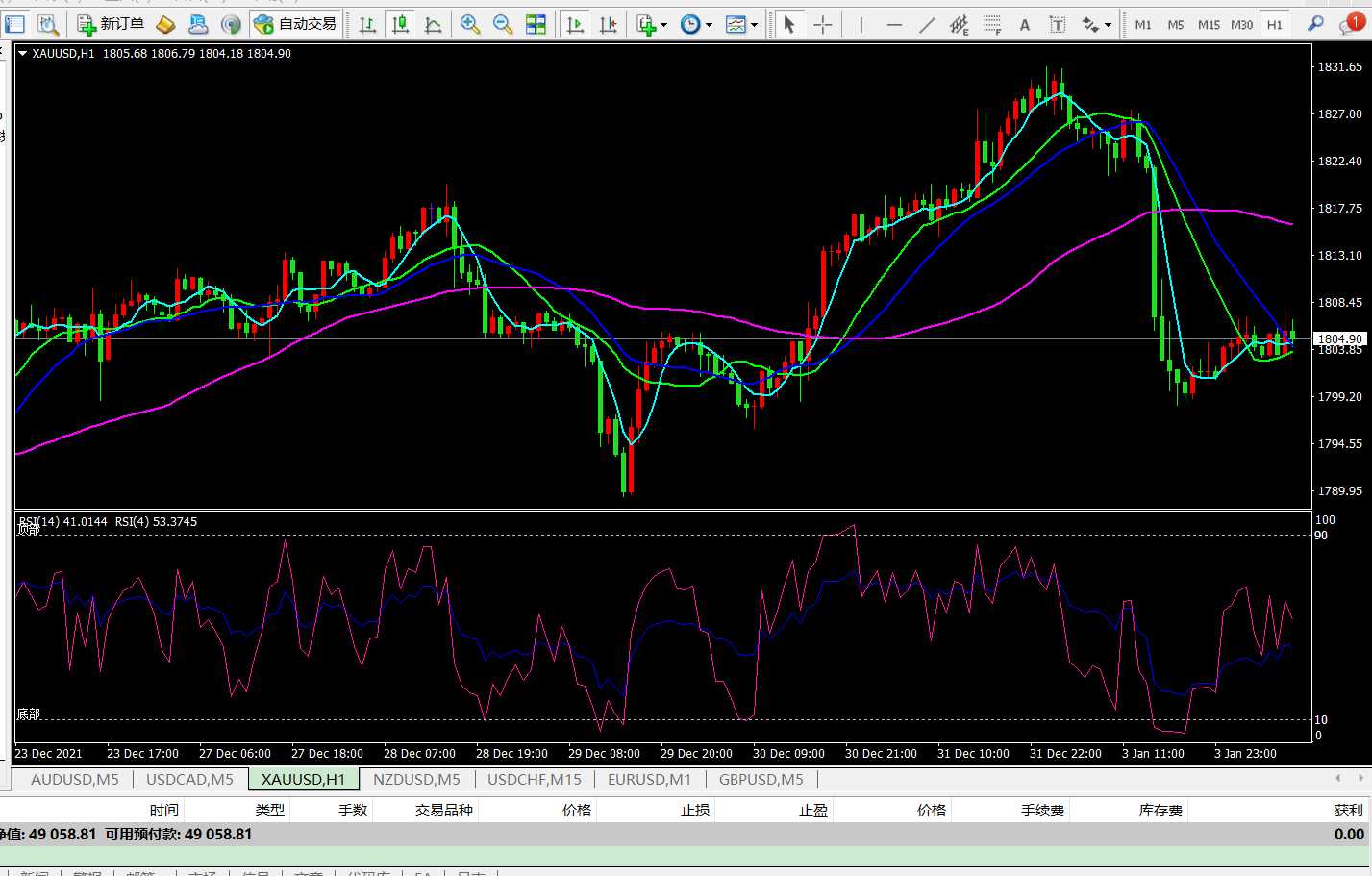The width and height of the screenshot is (1372, 876).
Task: Open the chat notification icon
Action: [1351, 24]
